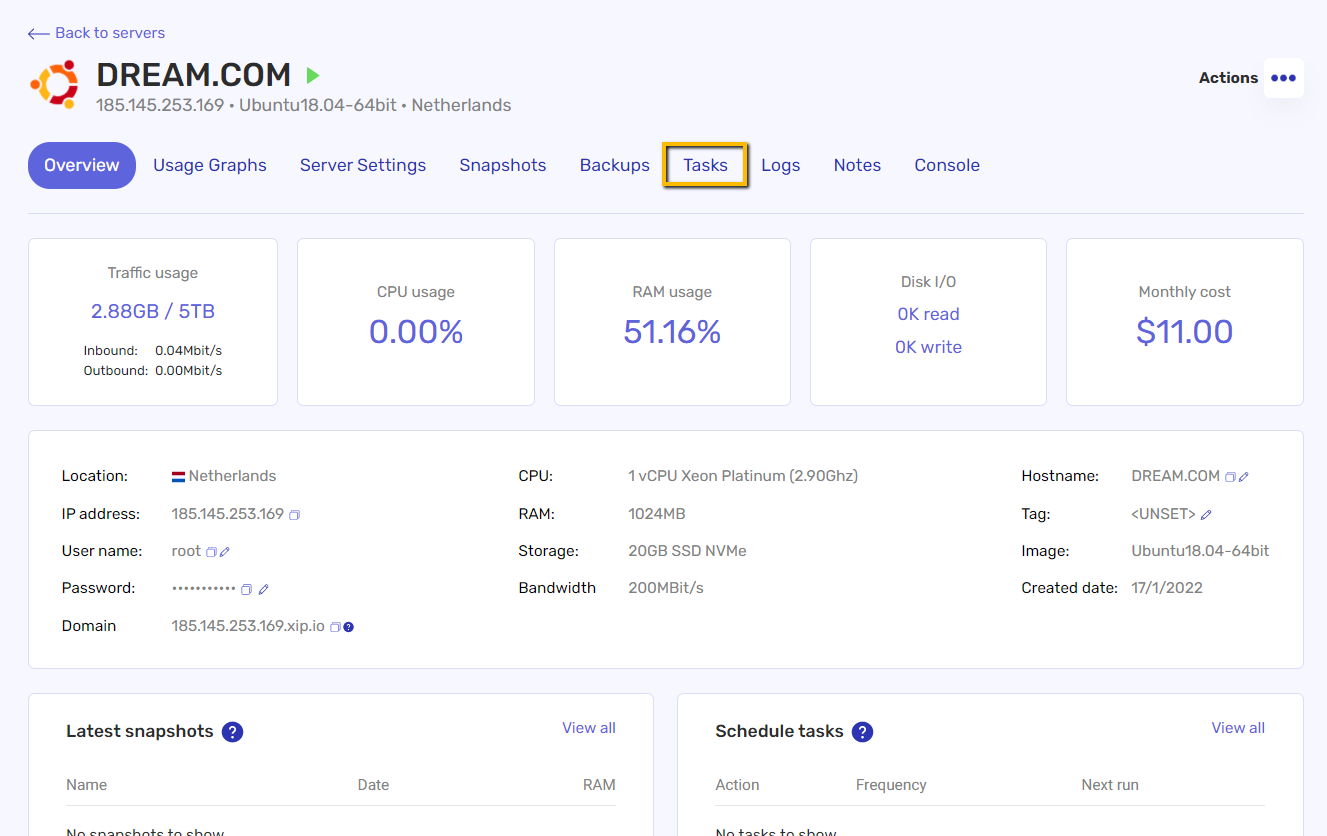This screenshot has width=1327, height=836.
Task: Click the masked password dots
Action: [204, 589]
